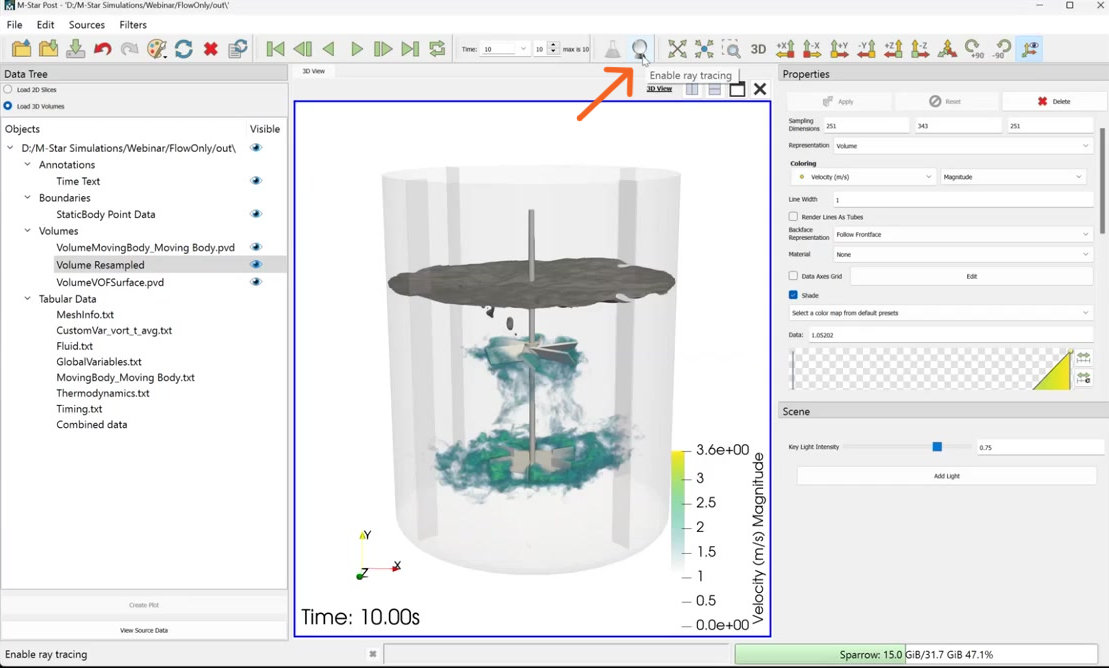
Task: Step back one frame
Action: [x=303, y=49]
